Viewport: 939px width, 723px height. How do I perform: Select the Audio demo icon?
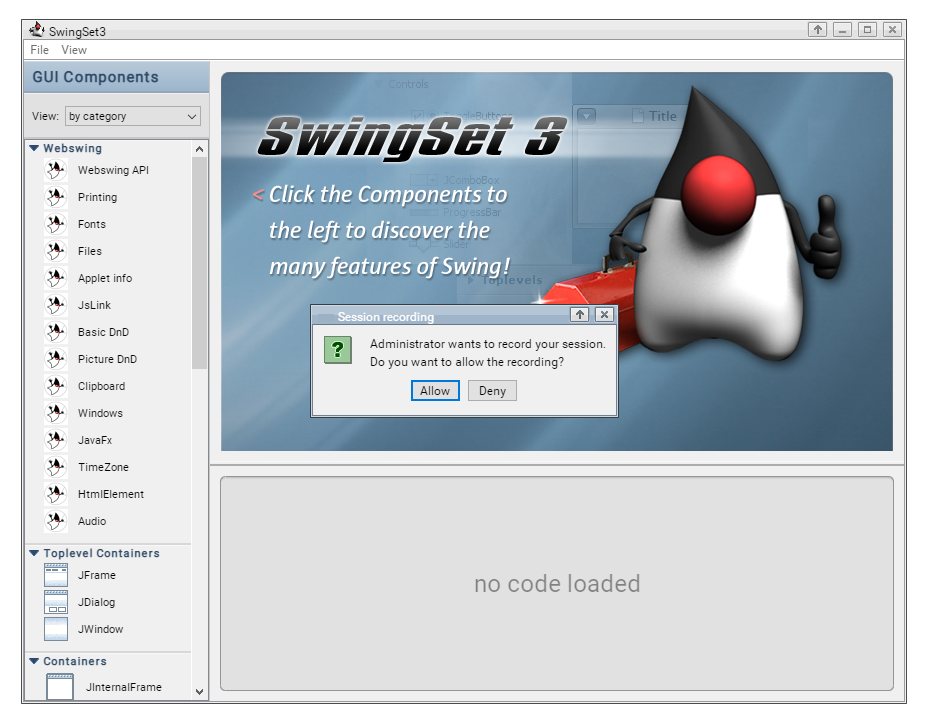[56, 521]
